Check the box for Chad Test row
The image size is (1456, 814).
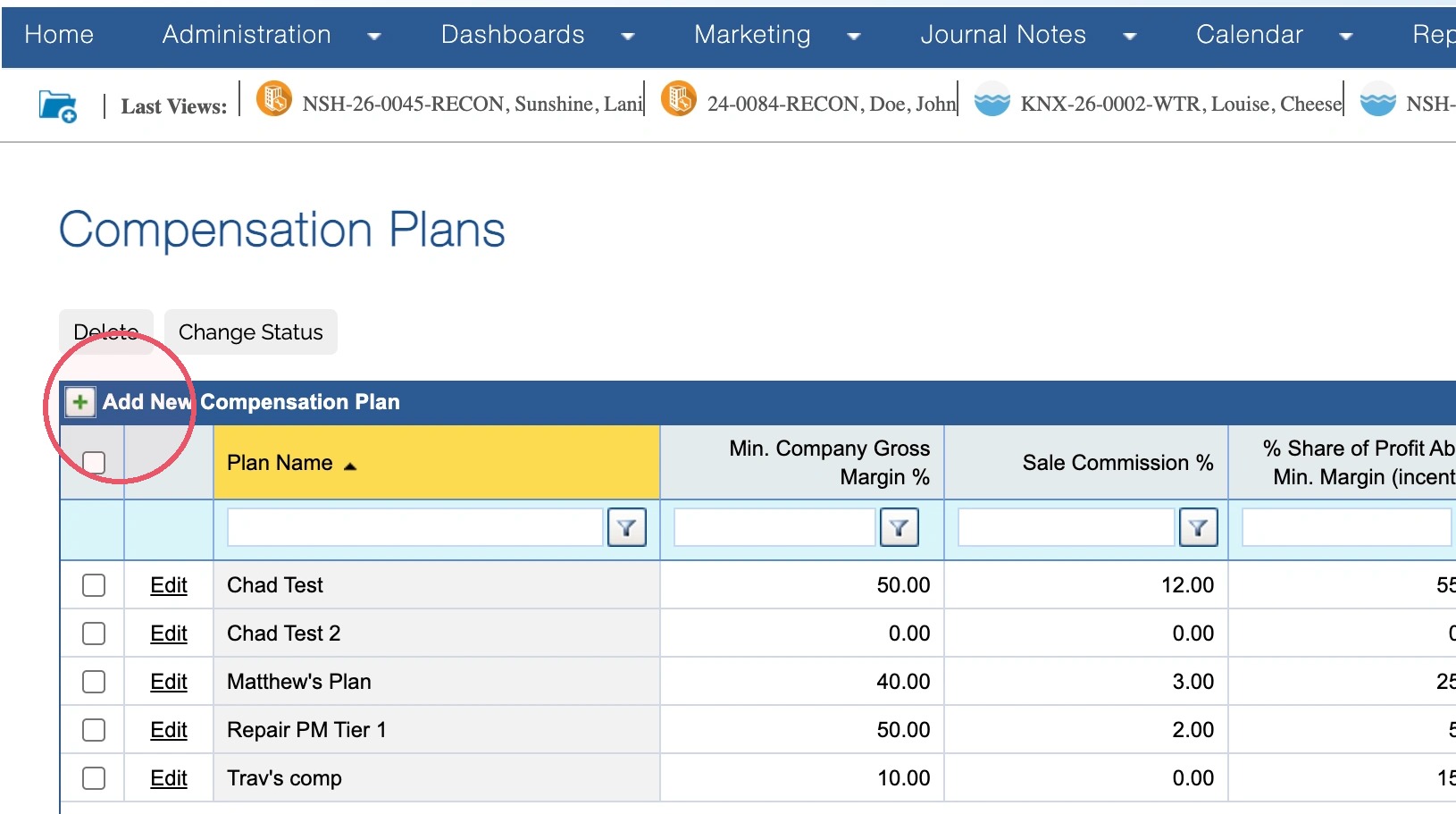94,585
